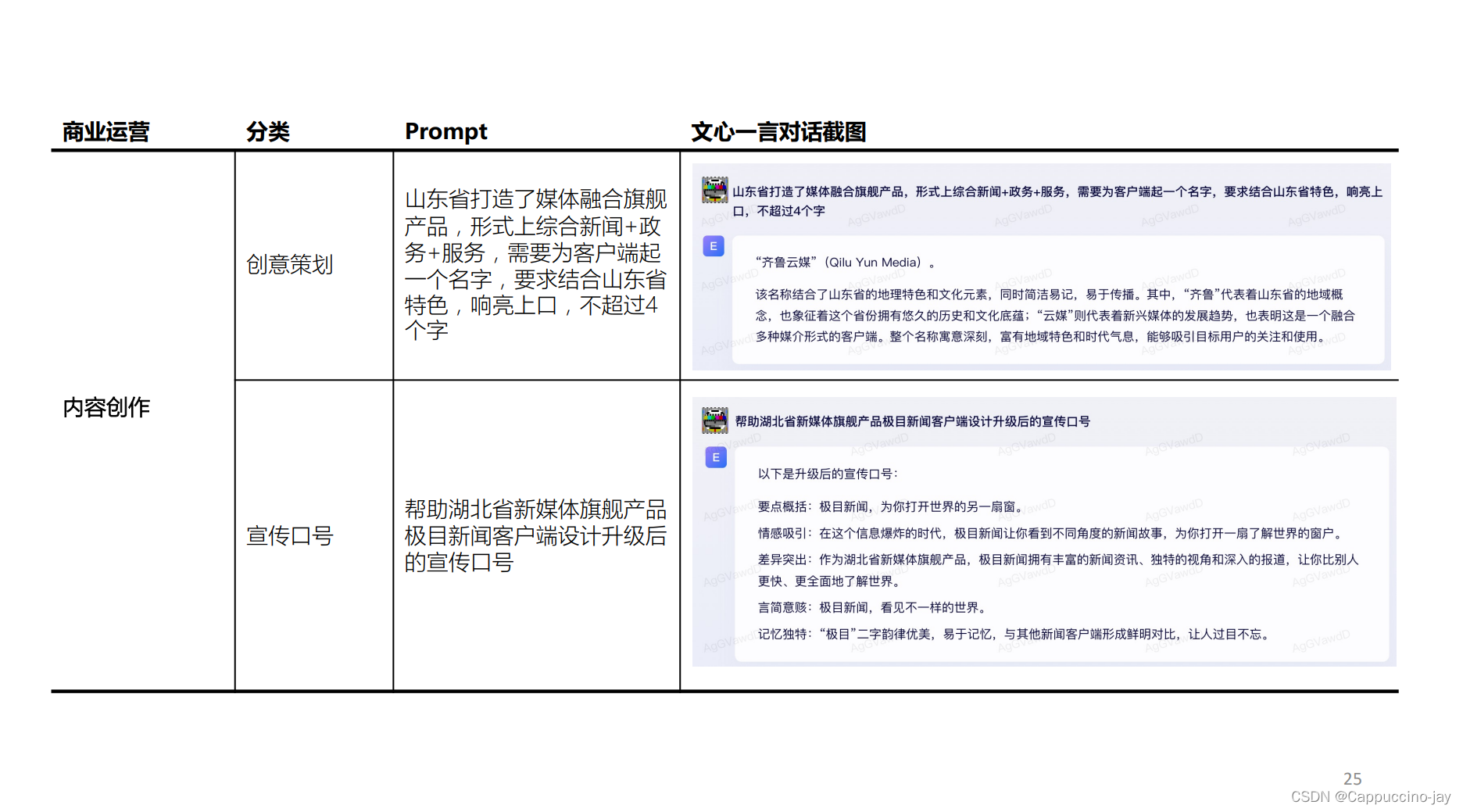Click the CSDN @Cappuccino-jay credit text

click(x=1371, y=796)
